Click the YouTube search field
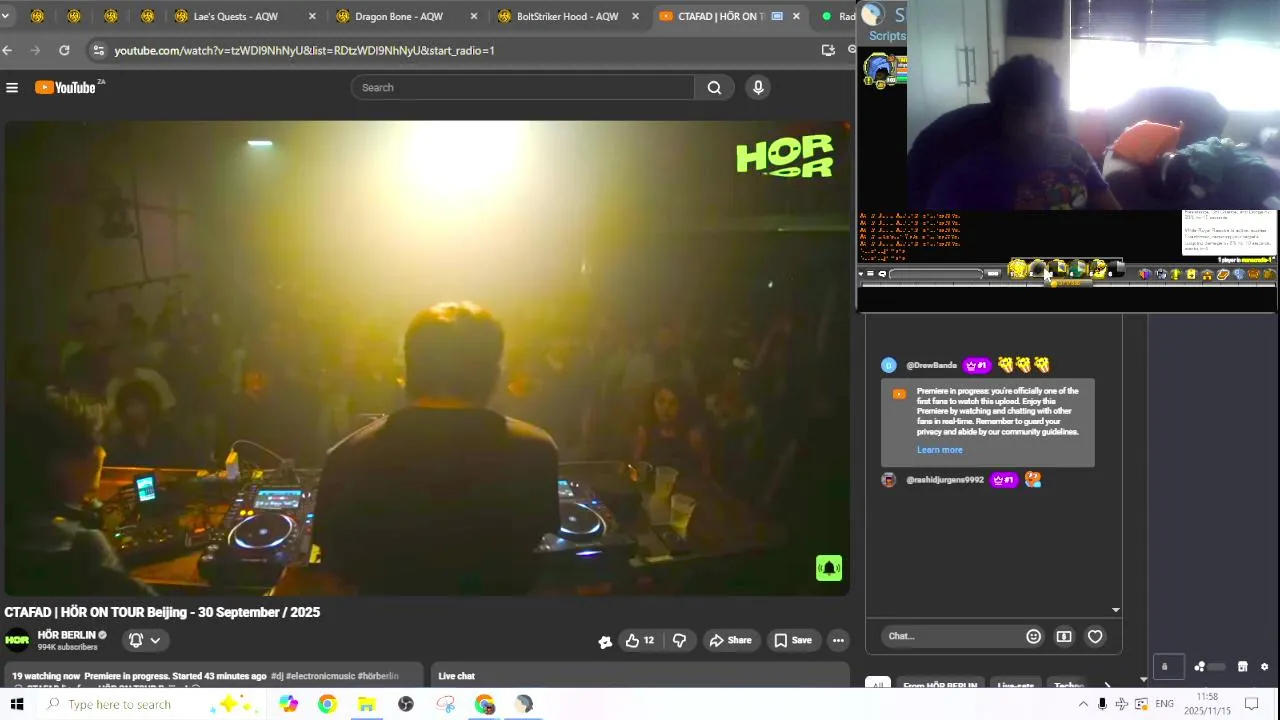 point(522,88)
